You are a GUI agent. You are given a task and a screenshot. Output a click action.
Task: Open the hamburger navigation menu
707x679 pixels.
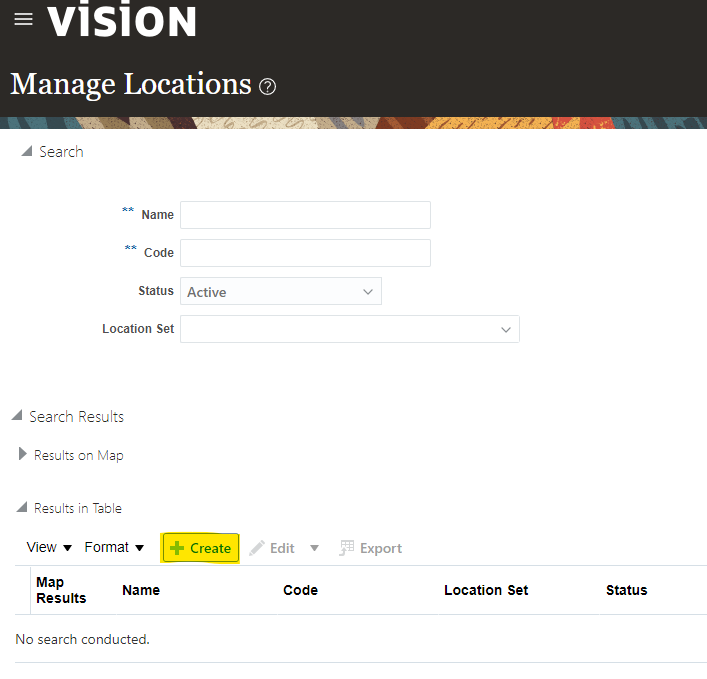23,20
